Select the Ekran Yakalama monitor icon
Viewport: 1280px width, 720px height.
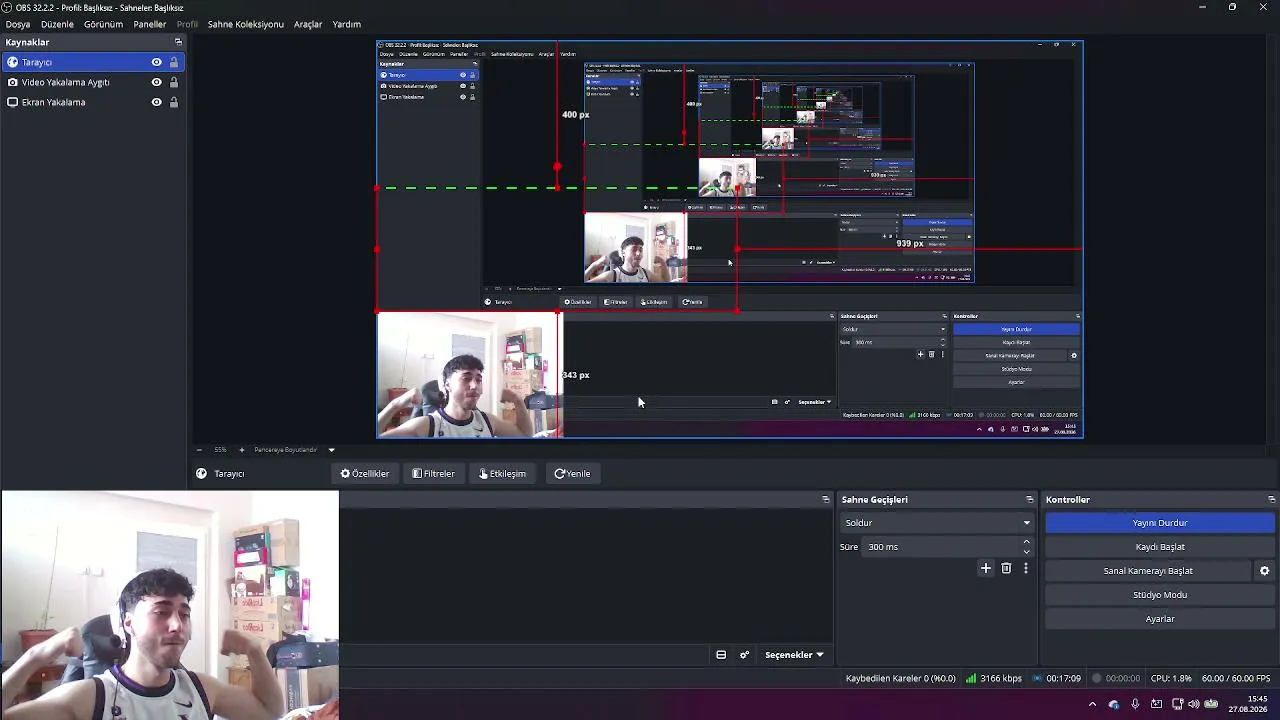click(x=12, y=102)
